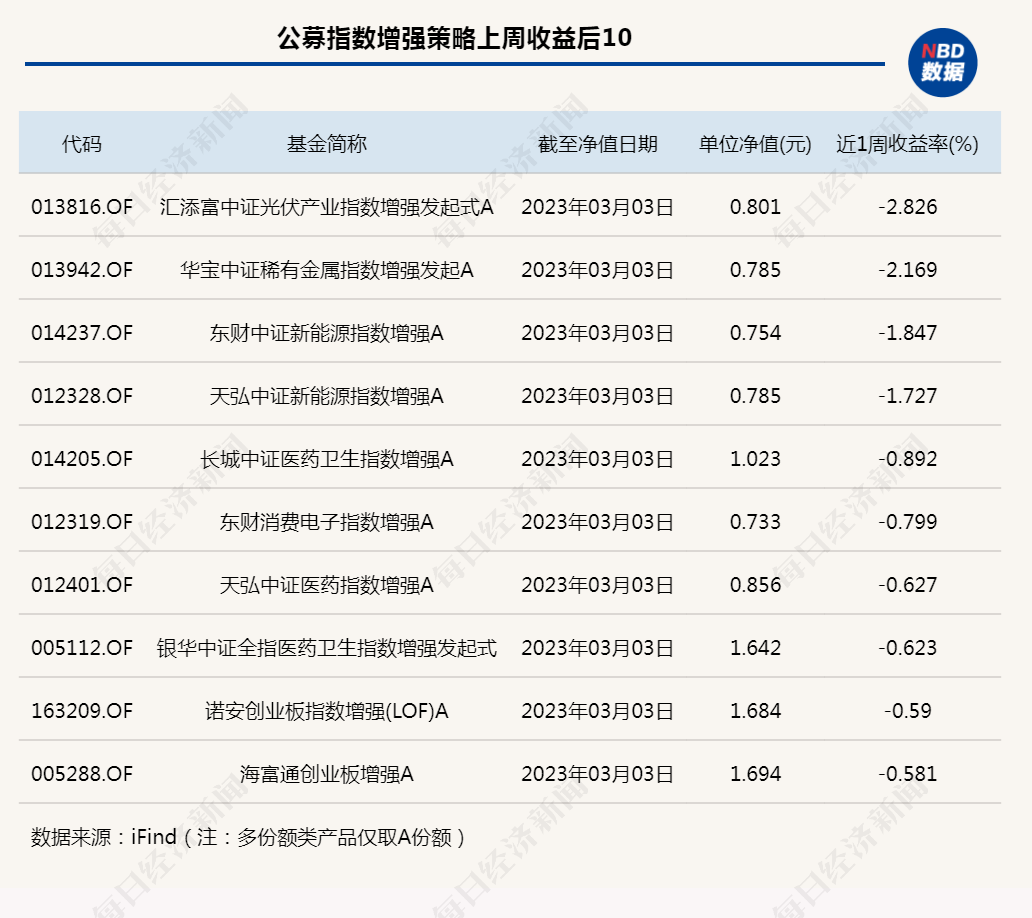This screenshot has height=918, width=1032.
Task: Click fund name 东财中证新能源指数增强A
Action: coord(326,334)
